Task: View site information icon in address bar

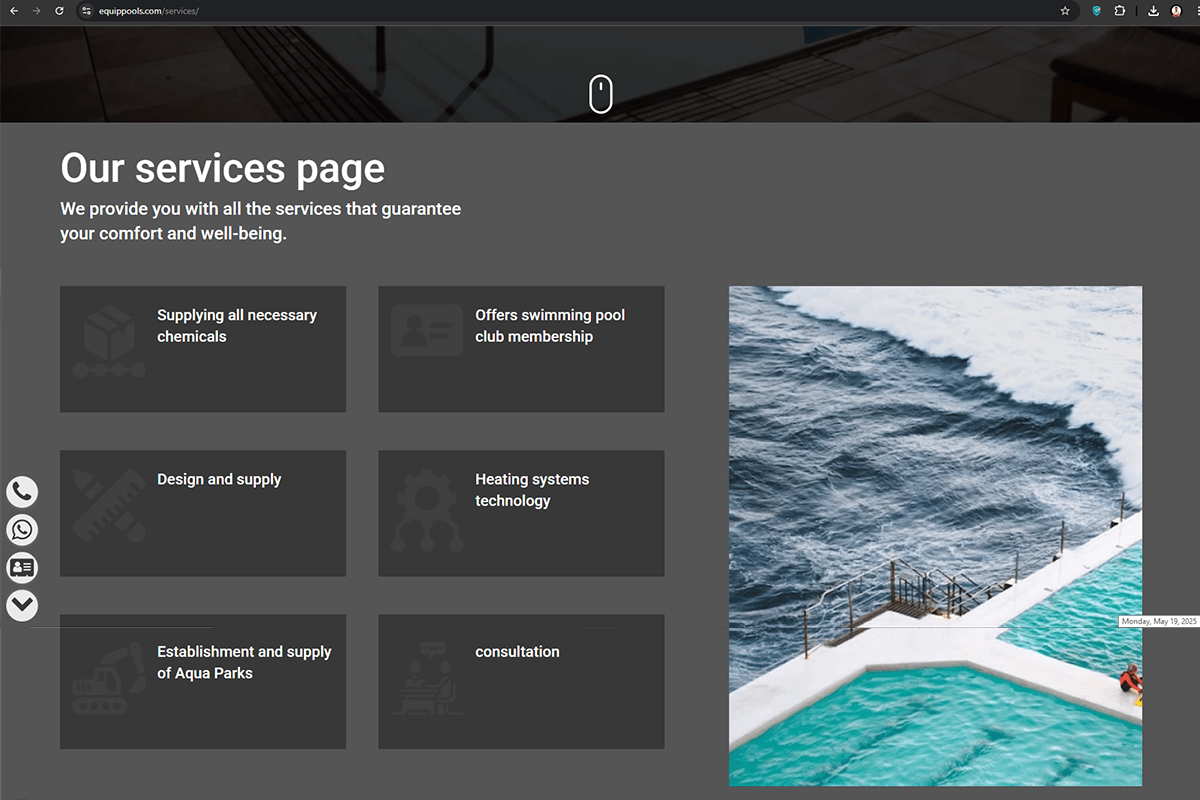Action: (x=86, y=11)
